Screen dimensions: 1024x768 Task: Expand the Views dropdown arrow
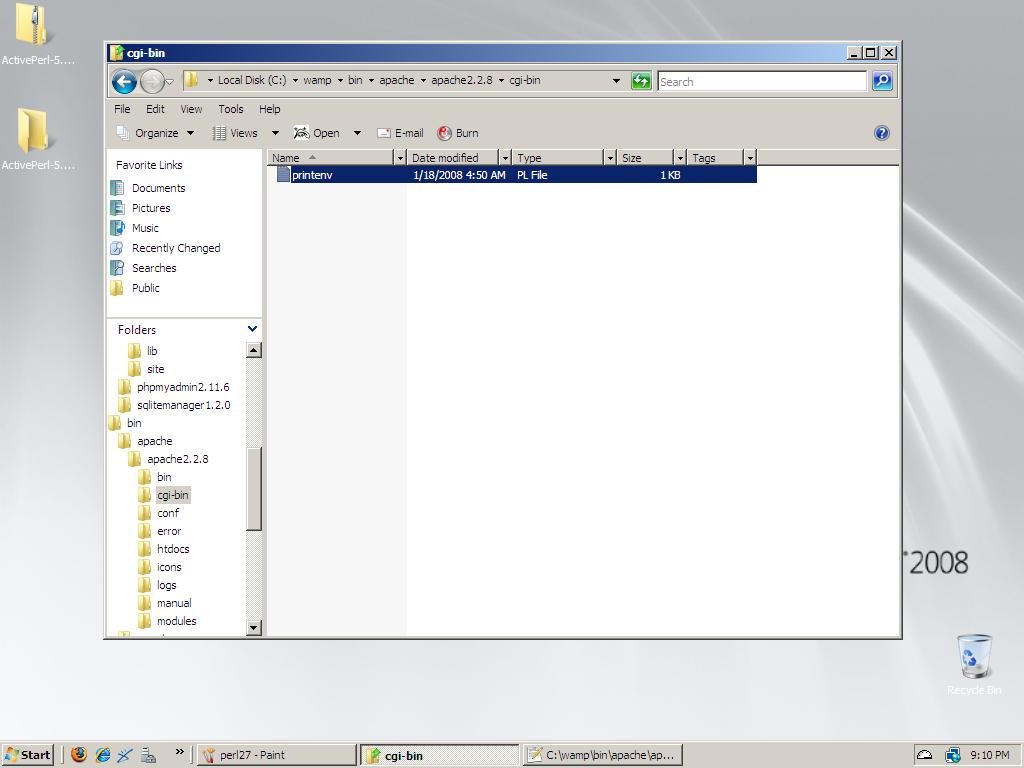(x=275, y=133)
